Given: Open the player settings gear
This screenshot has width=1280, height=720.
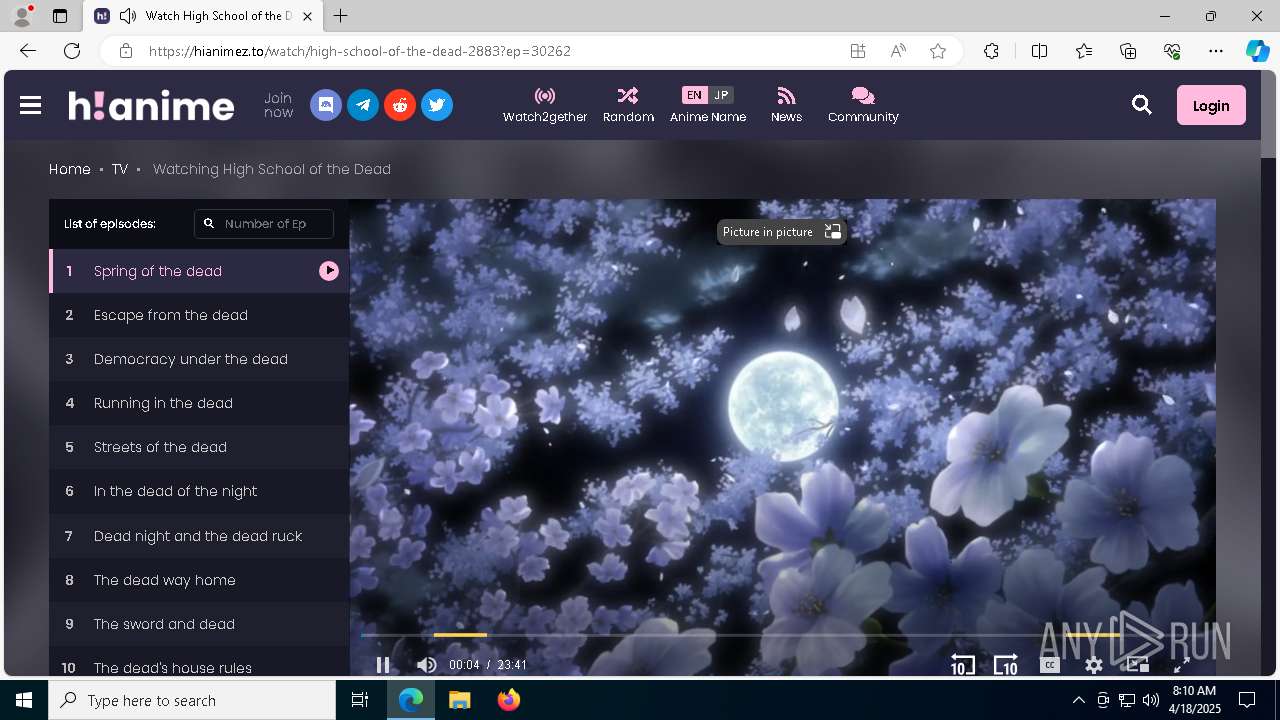Looking at the screenshot, I should [x=1094, y=665].
